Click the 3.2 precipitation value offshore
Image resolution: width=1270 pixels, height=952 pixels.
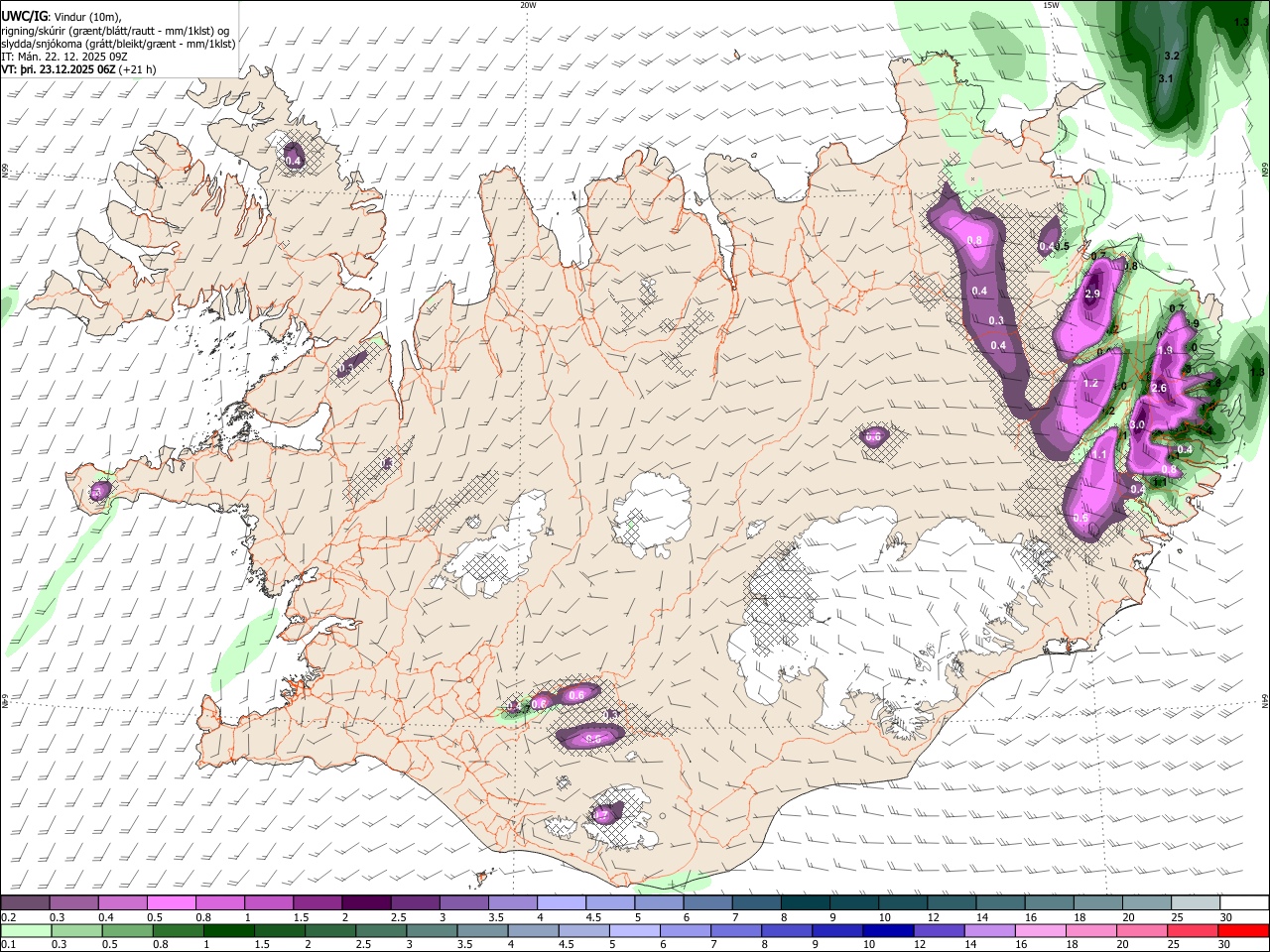click(1171, 56)
